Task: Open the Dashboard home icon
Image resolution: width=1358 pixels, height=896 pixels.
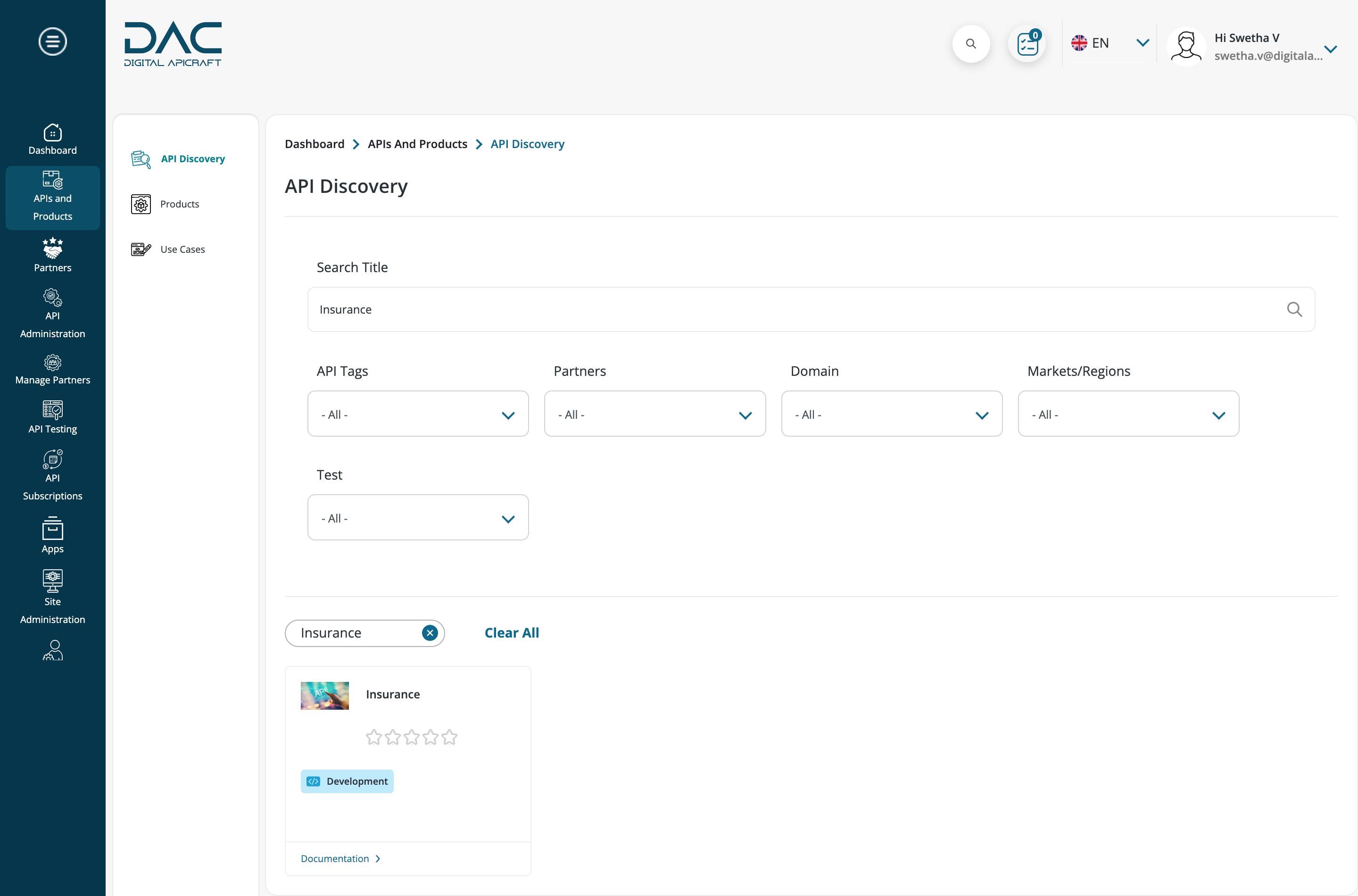Action: [52, 133]
